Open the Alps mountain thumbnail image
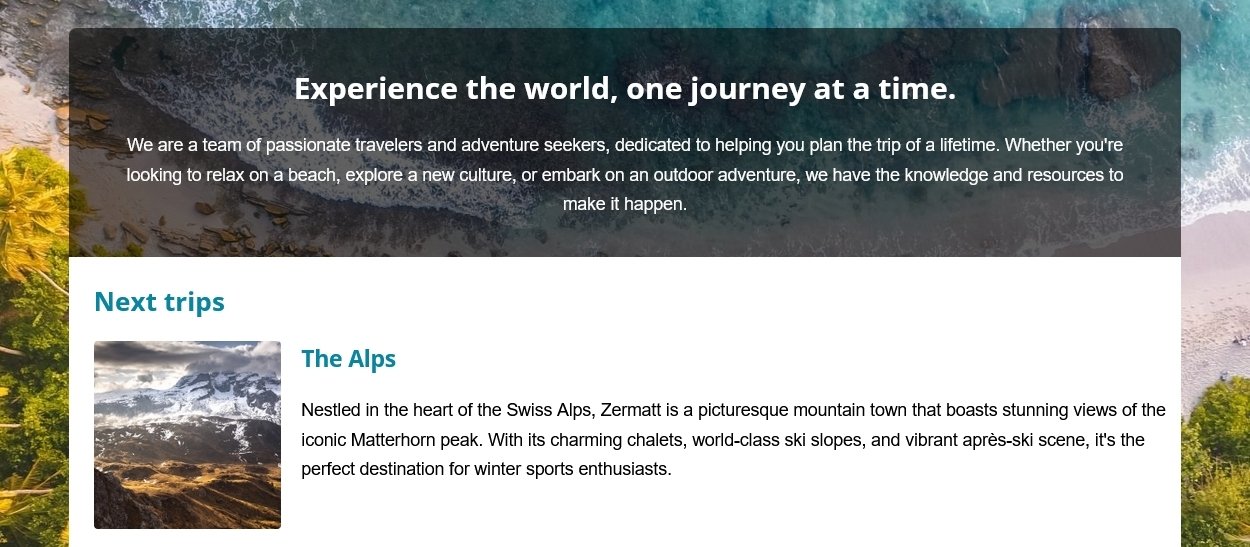This screenshot has height=547, width=1250. [x=187, y=435]
